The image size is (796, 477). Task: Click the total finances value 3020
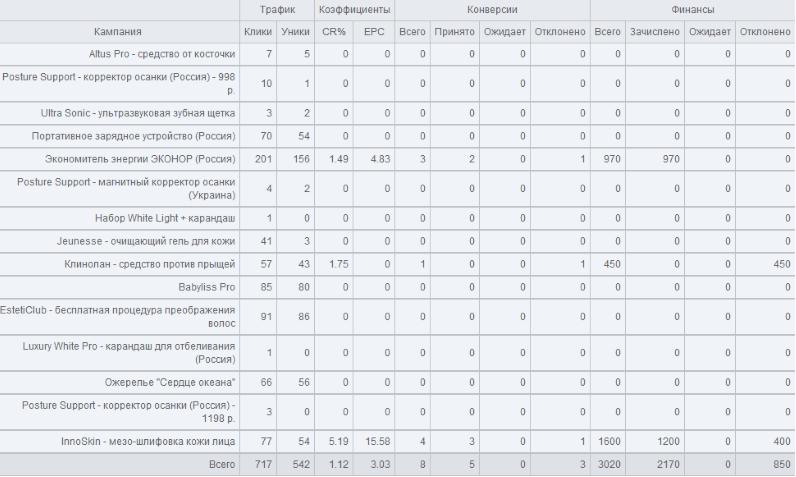pyautogui.click(x=609, y=464)
